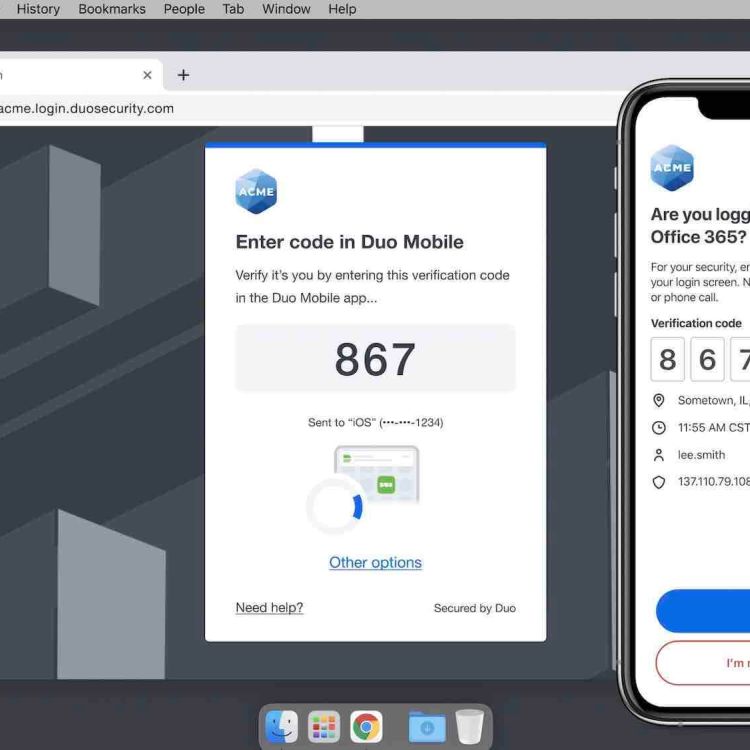This screenshot has height=750, width=750.
Task: Click the Other options link
Action: click(x=375, y=562)
